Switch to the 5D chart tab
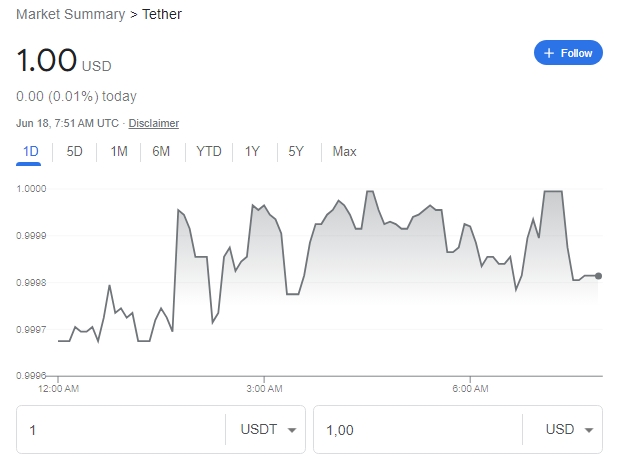This screenshot has width=634, height=459. pos(74,152)
